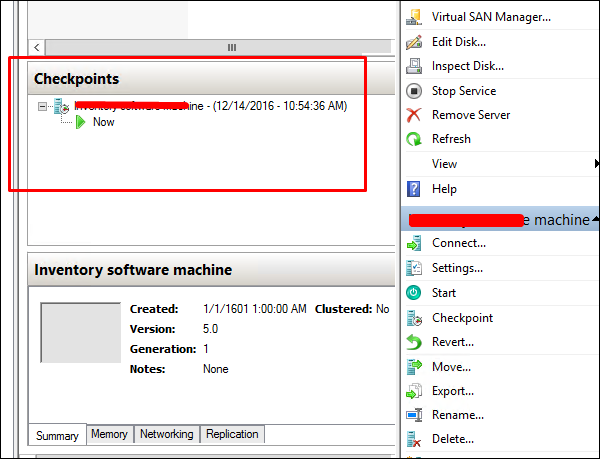Image resolution: width=600 pixels, height=459 pixels.
Task: Click the Virtual SAN Manager icon
Action: click(x=414, y=17)
